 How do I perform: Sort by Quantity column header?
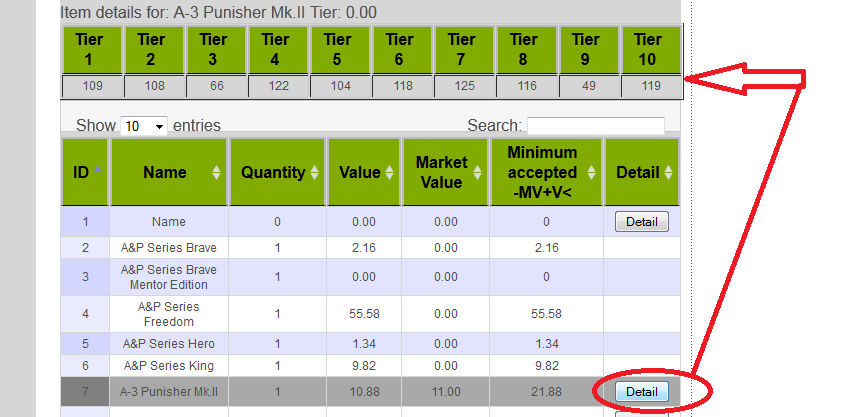(277, 172)
